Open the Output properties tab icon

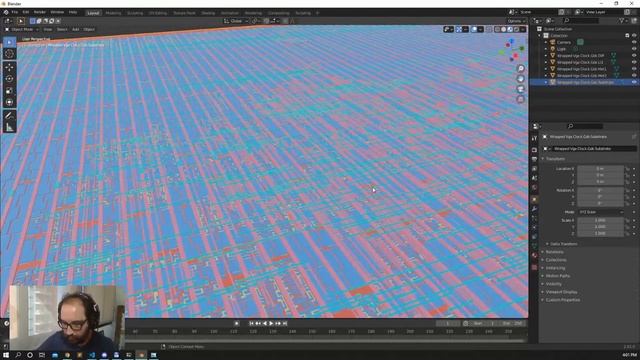pyautogui.click(x=534, y=159)
